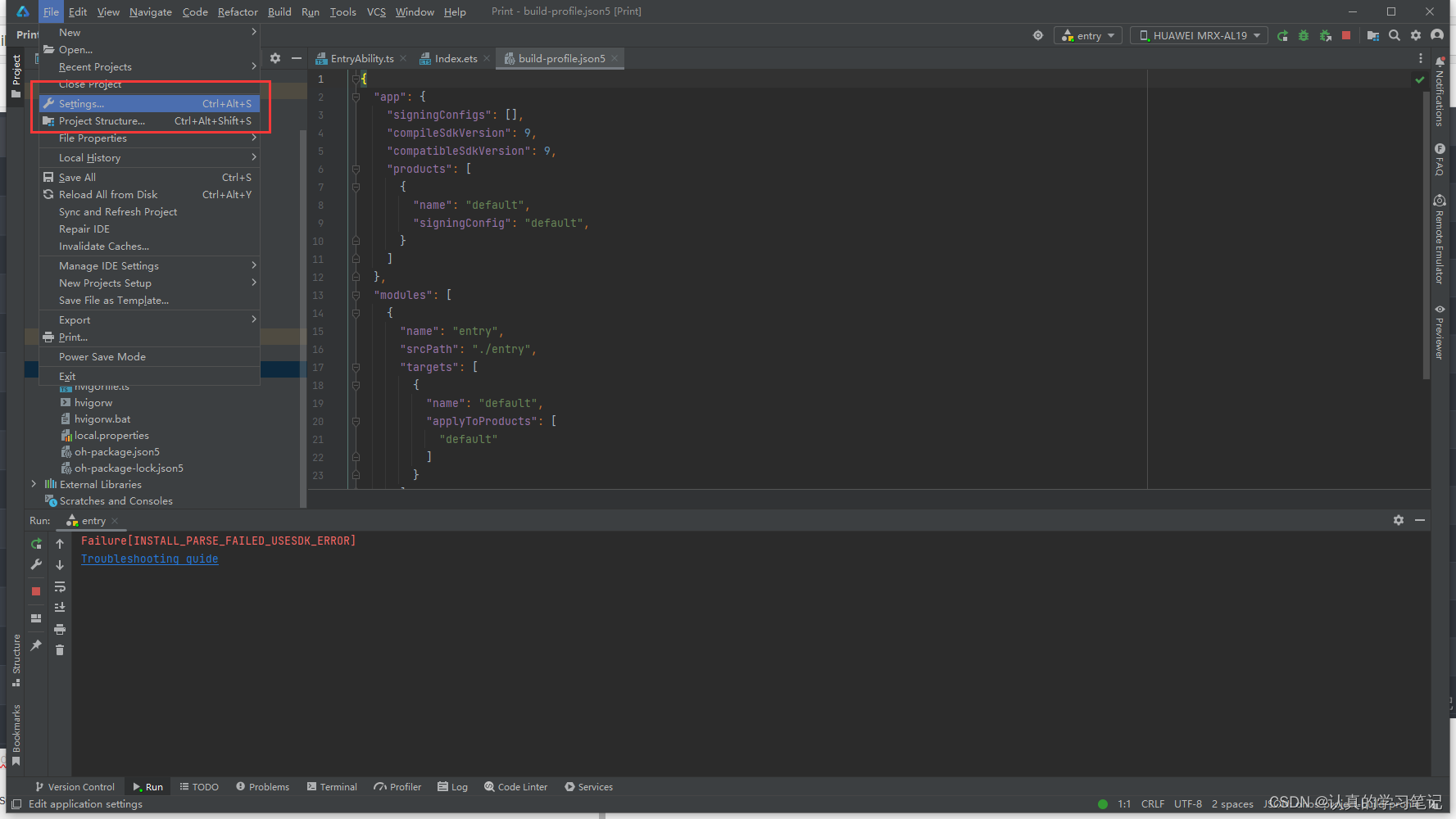The width and height of the screenshot is (1456, 819).
Task: Click the CRLF line separator status
Action: [x=1153, y=804]
